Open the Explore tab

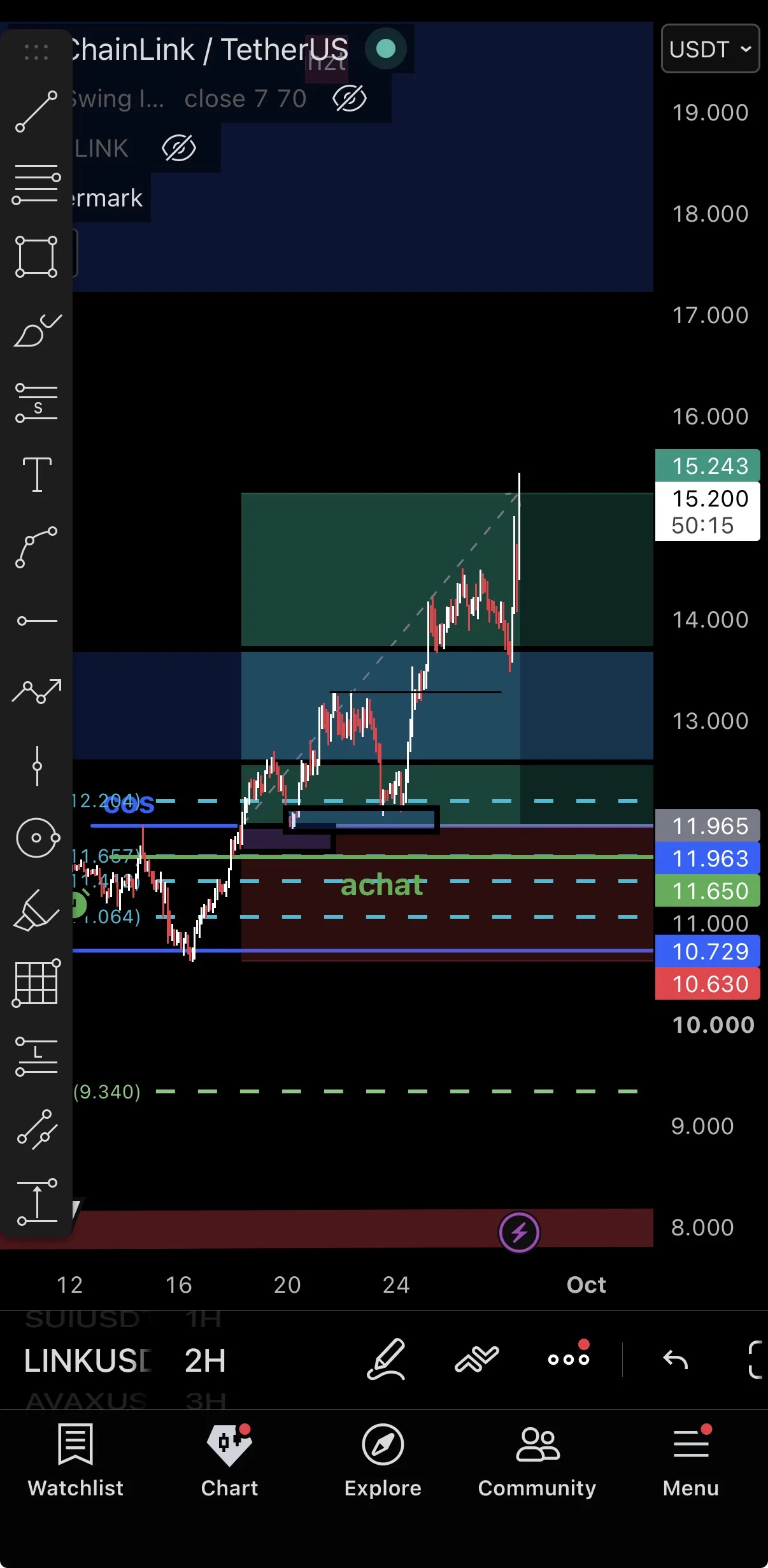pyautogui.click(x=383, y=1460)
